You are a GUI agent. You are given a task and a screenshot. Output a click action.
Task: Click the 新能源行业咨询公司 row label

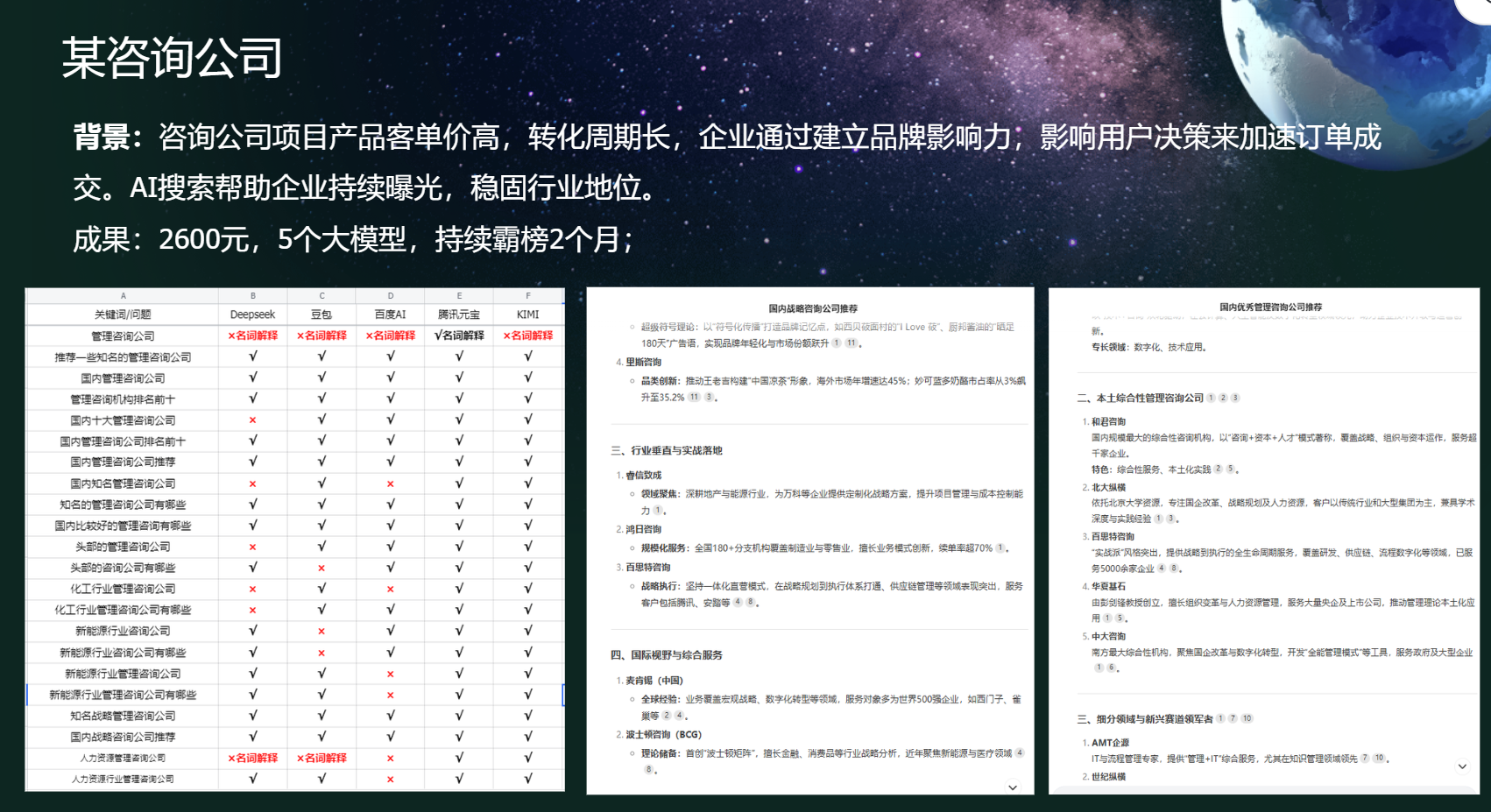coord(123,631)
